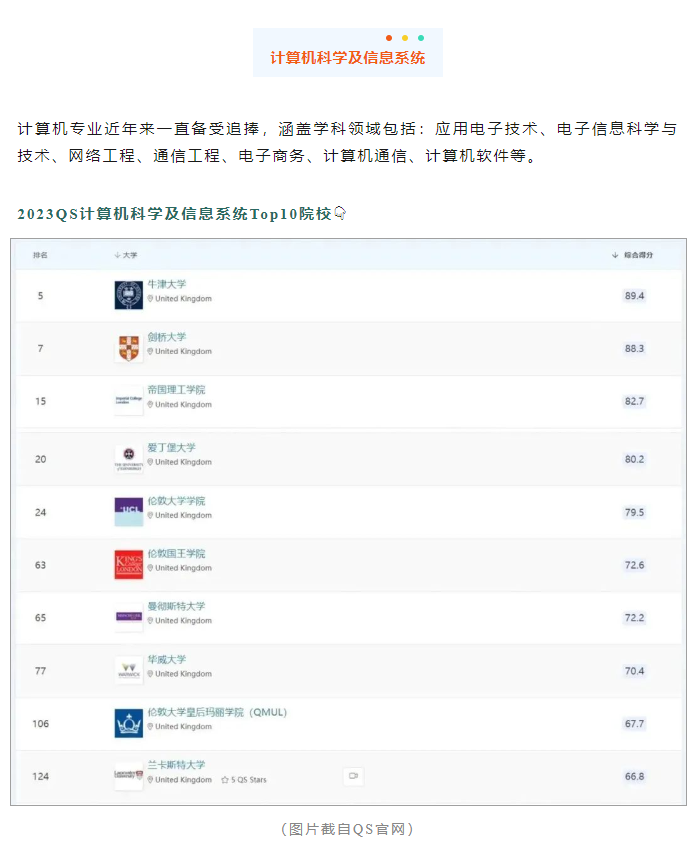
Task: Click United Kingdom location under 牛津大学
Action: 180,299
